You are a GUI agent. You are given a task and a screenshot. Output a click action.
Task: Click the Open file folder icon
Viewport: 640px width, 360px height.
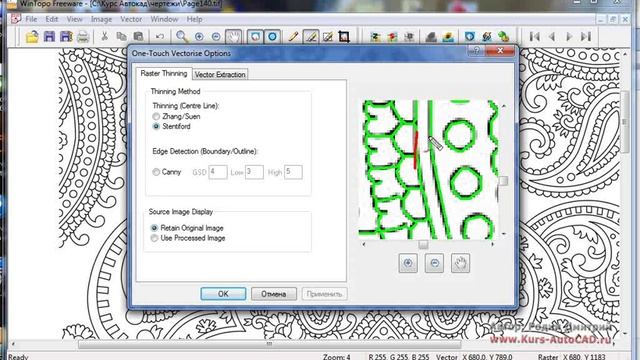[x=32, y=37]
